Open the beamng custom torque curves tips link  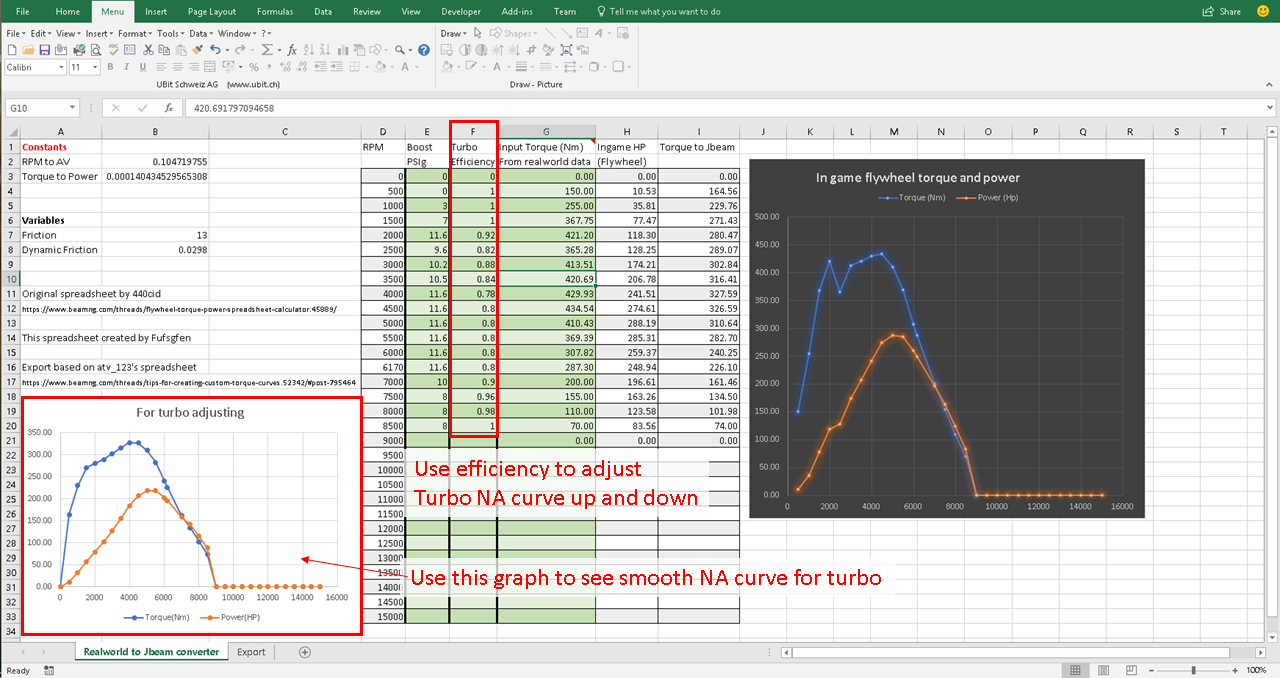tap(189, 382)
